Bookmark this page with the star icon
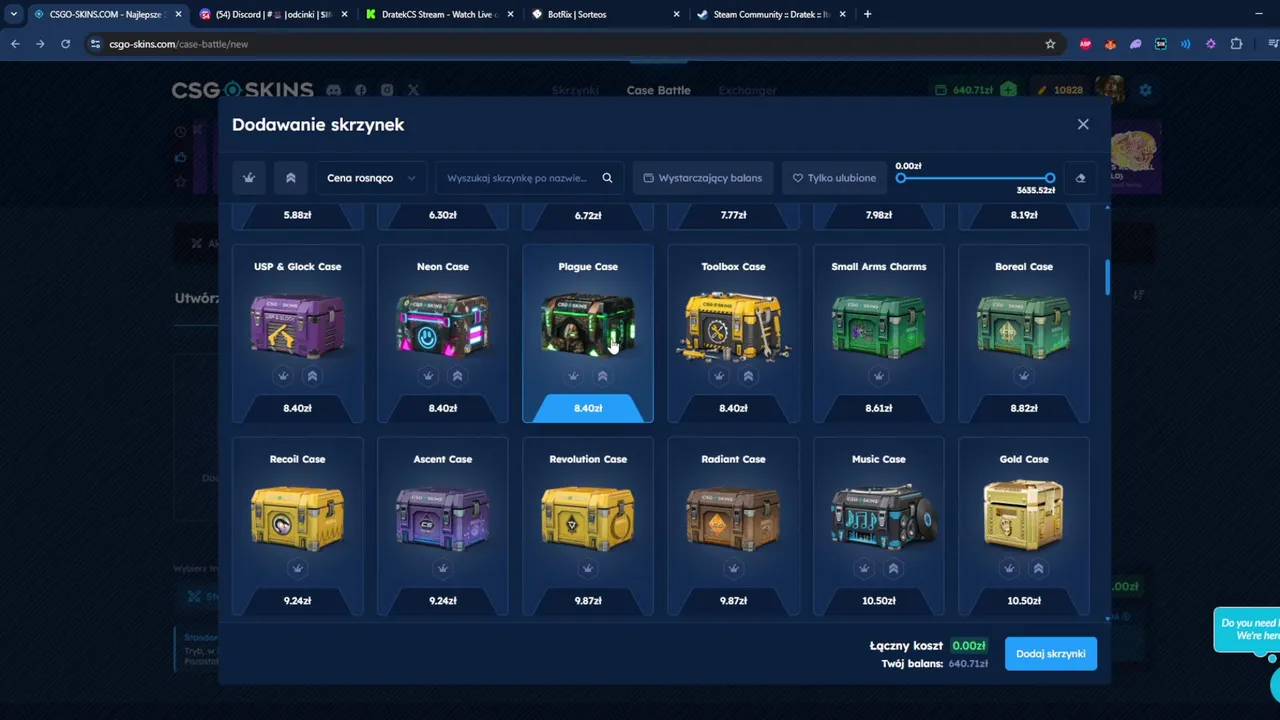1280x720 pixels. point(1050,44)
